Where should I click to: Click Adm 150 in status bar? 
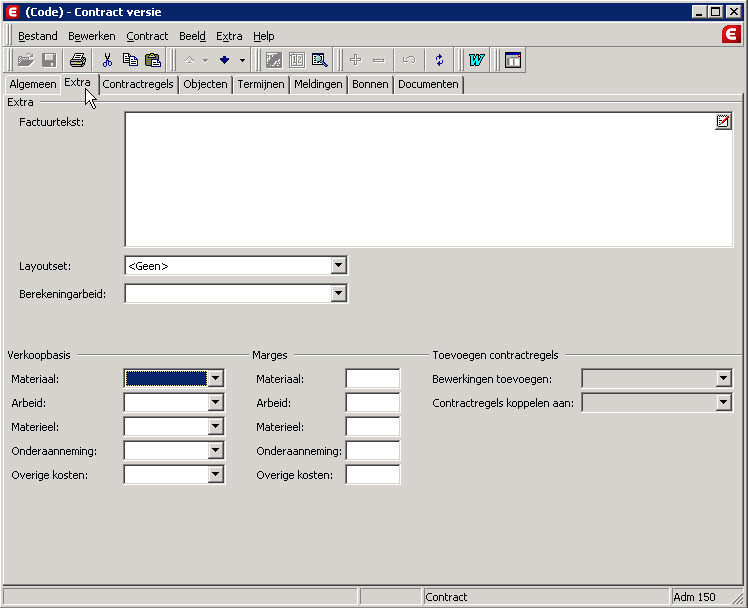point(694,597)
